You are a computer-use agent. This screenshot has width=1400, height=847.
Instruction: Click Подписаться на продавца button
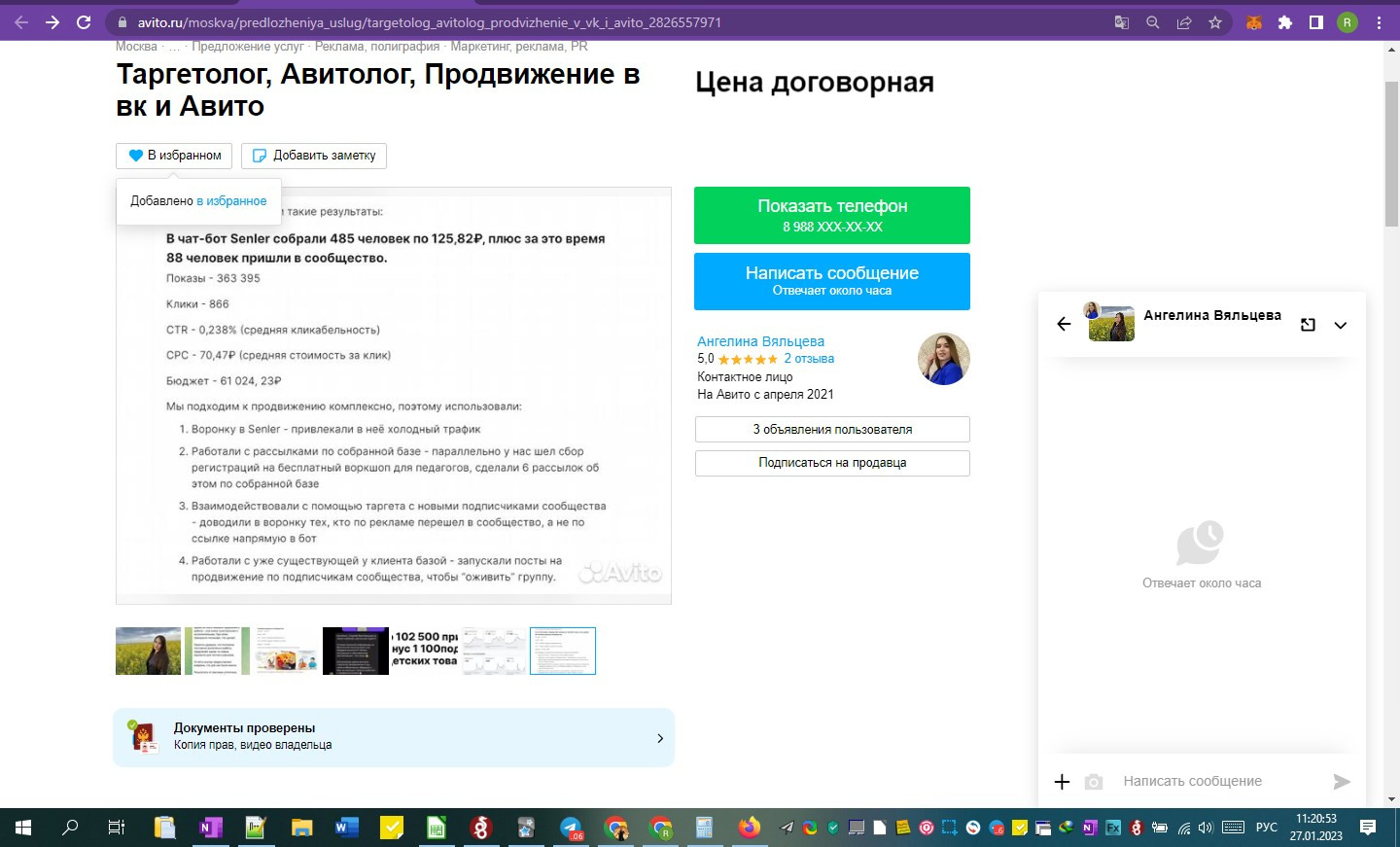coord(832,463)
